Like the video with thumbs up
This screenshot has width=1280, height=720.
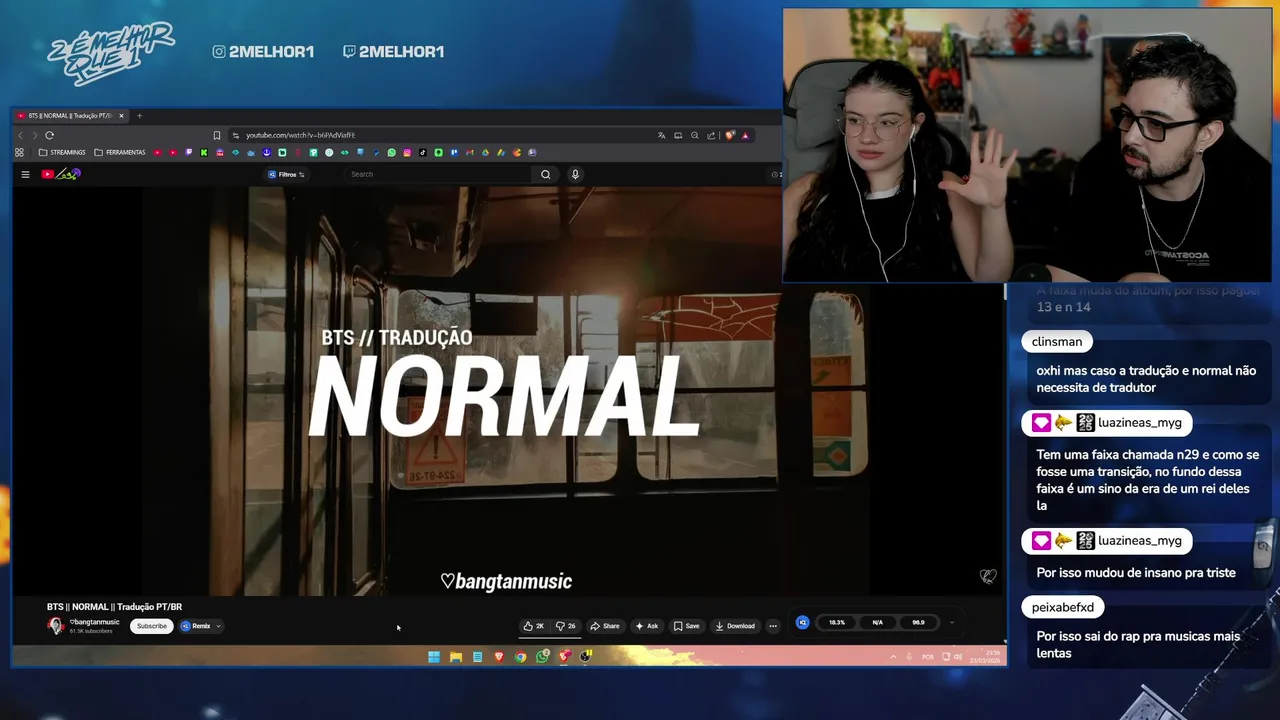click(x=534, y=626)
